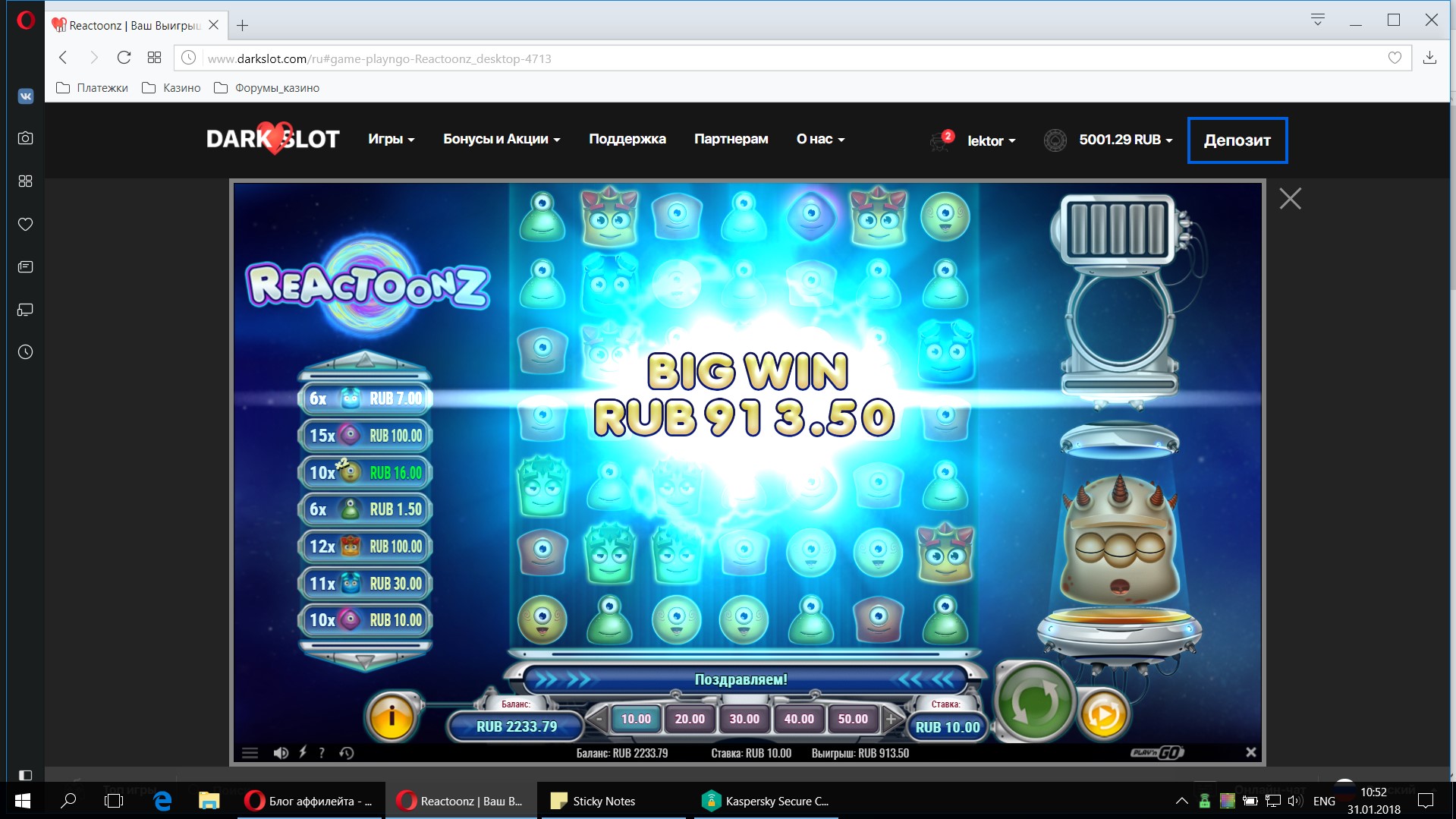Image resolution: width=1456 pixels, height=819 pixels.
Task: Select the 10.00 bet amount
Action: tap(636, 719)
